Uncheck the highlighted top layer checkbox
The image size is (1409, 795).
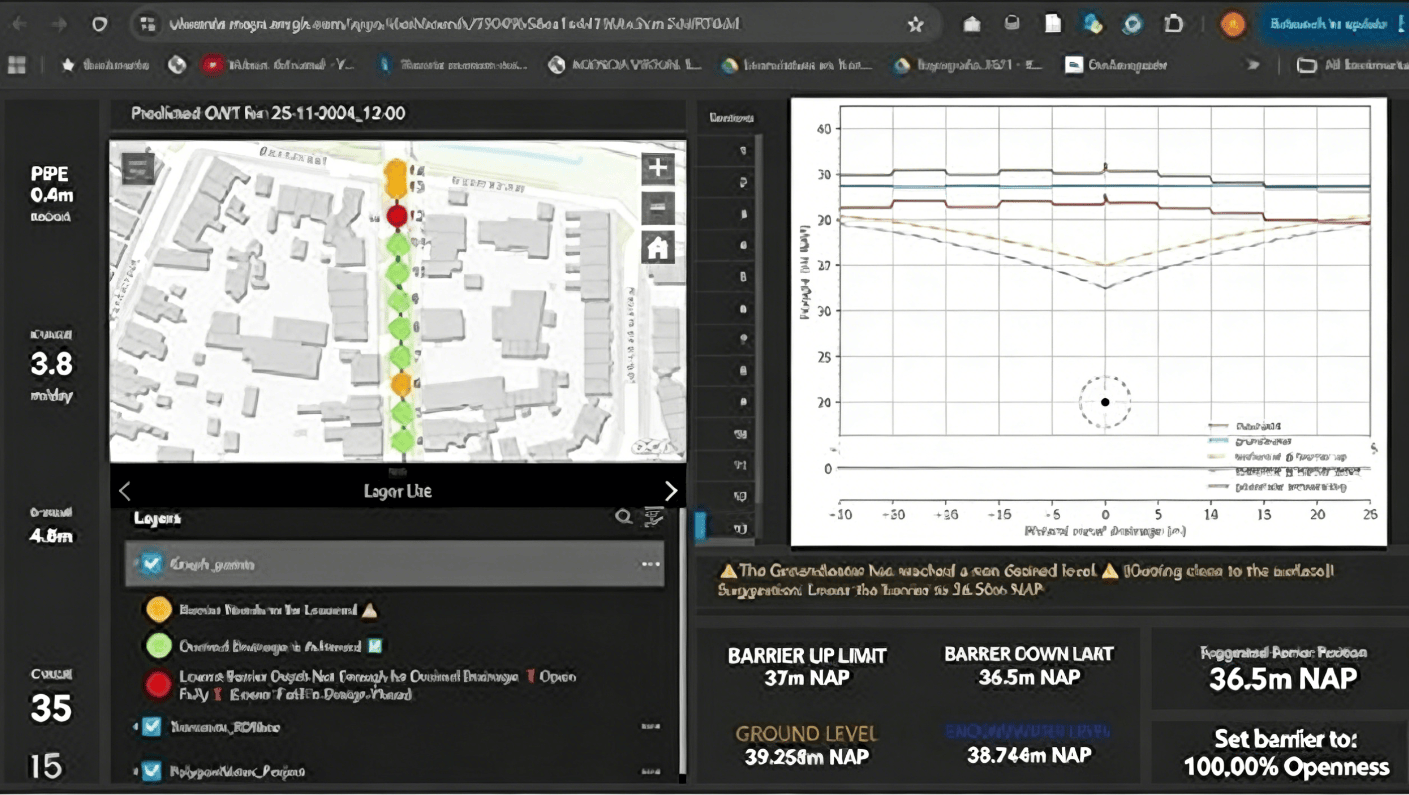point(151,565)
